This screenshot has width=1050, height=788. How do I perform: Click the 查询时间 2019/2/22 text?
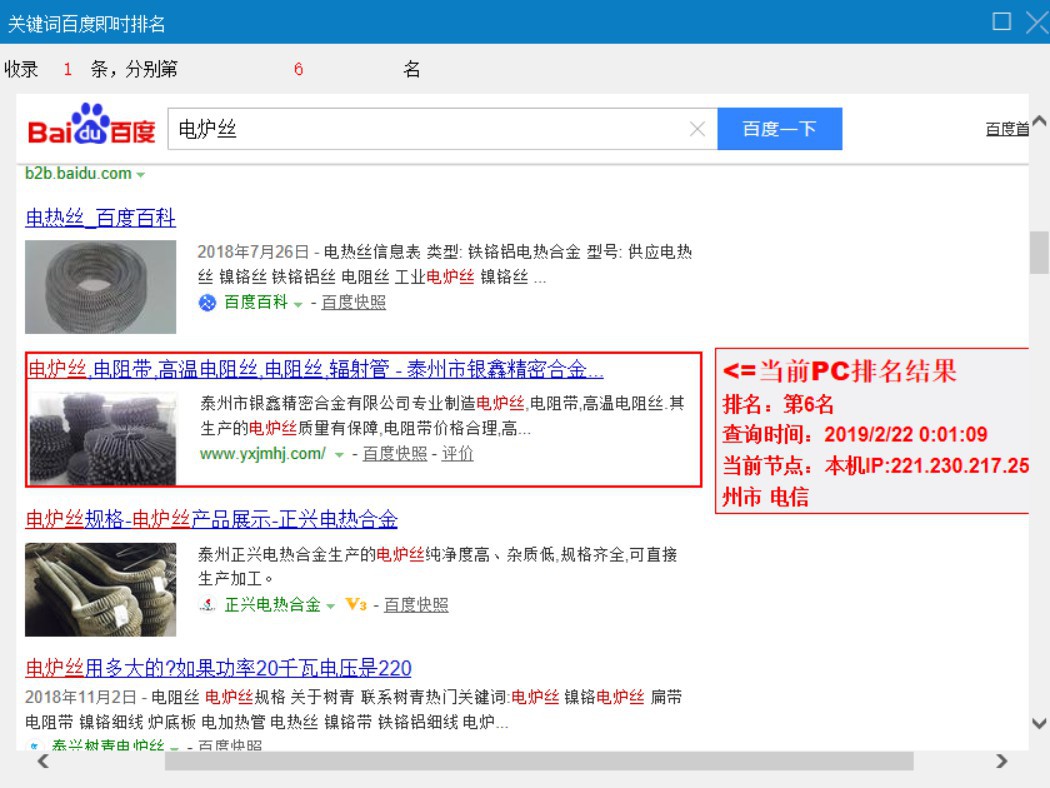[854, 435]
